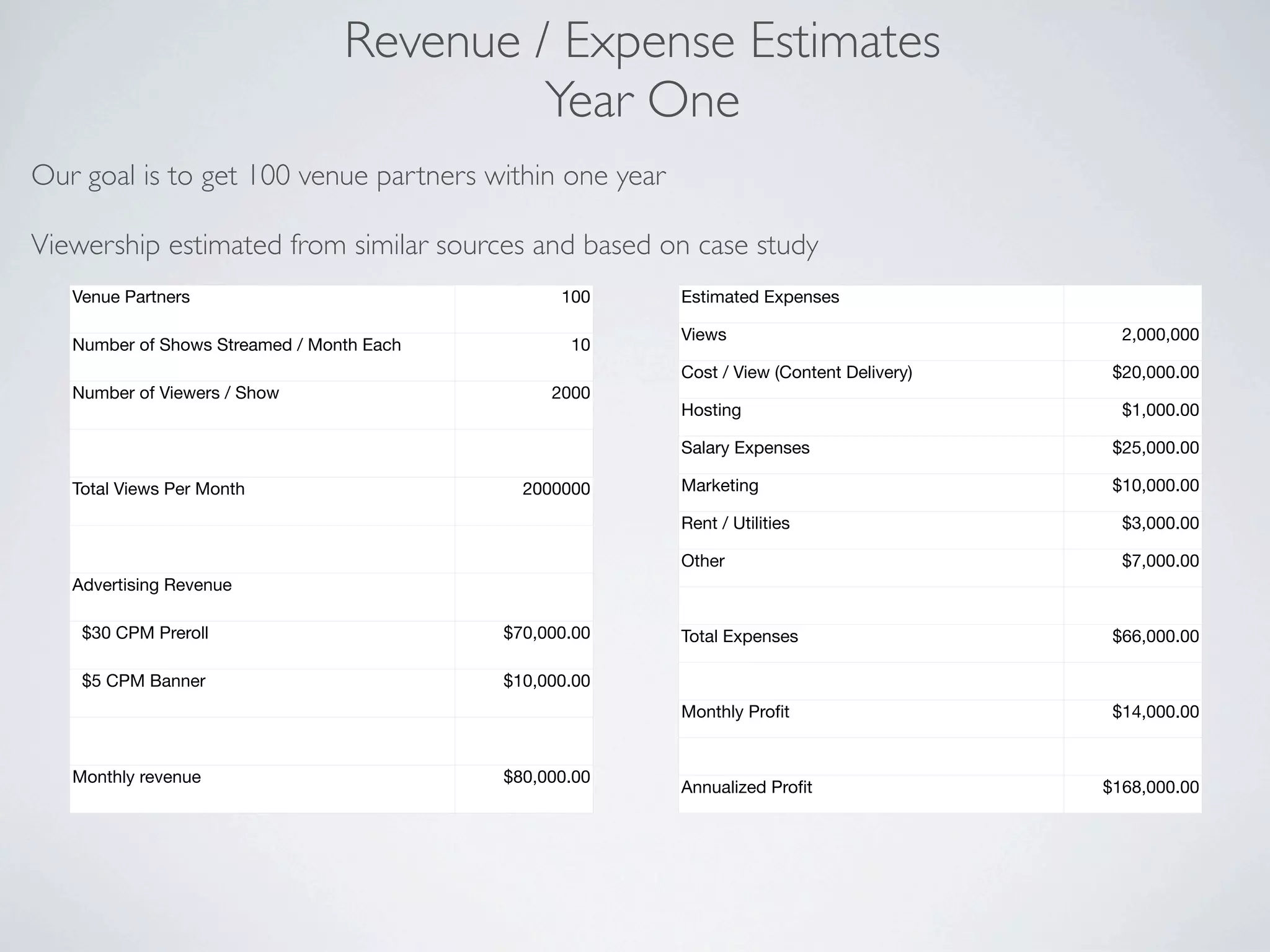The image size is (1270, 952).
Task: Click the '$10,000.00' amount in the $5 CPM Banner row
Action: 546,681
